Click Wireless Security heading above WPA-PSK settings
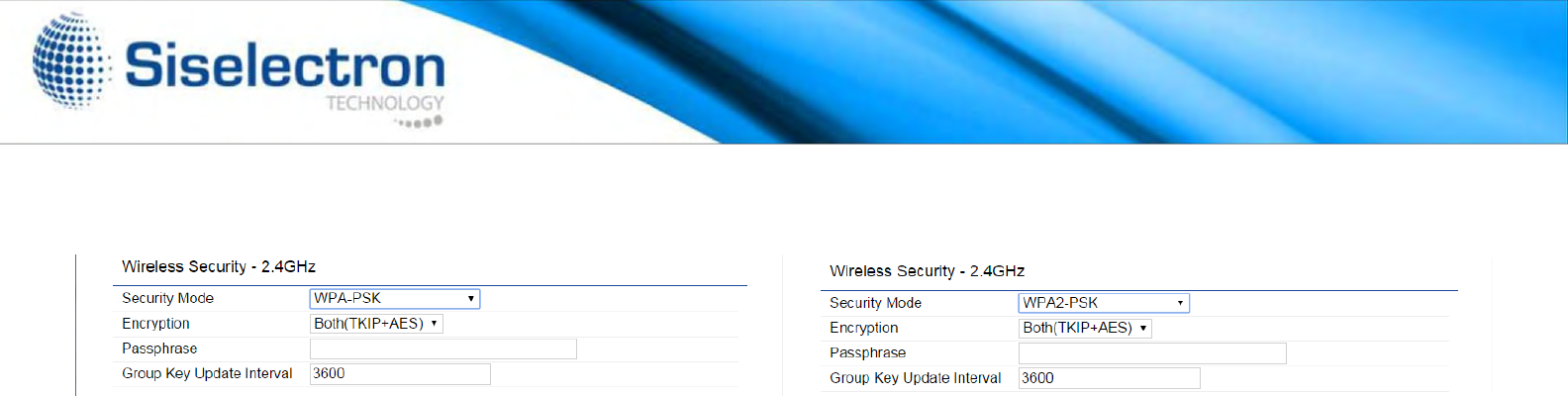The height and width of the screenshot is (396, 1568). [219, 266]
